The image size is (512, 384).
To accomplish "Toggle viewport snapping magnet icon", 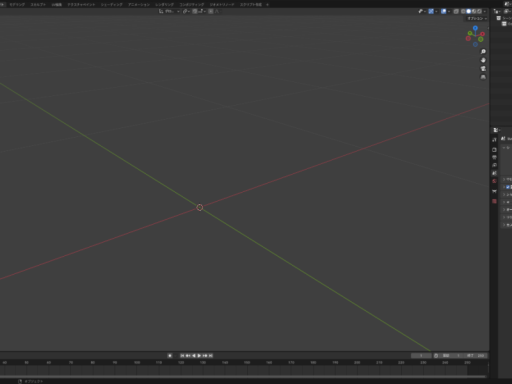I will pyautogui.click(x=195, y=11).
